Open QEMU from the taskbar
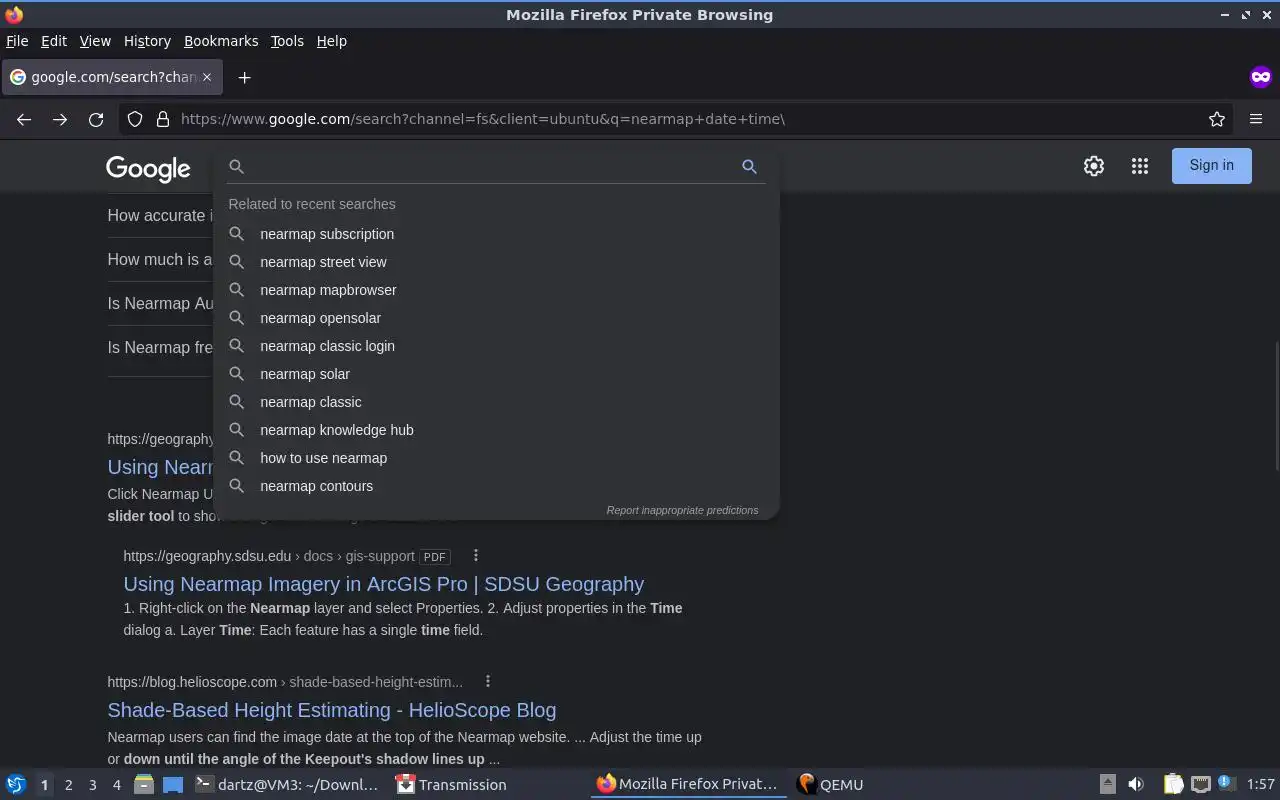 coord(831,785)
